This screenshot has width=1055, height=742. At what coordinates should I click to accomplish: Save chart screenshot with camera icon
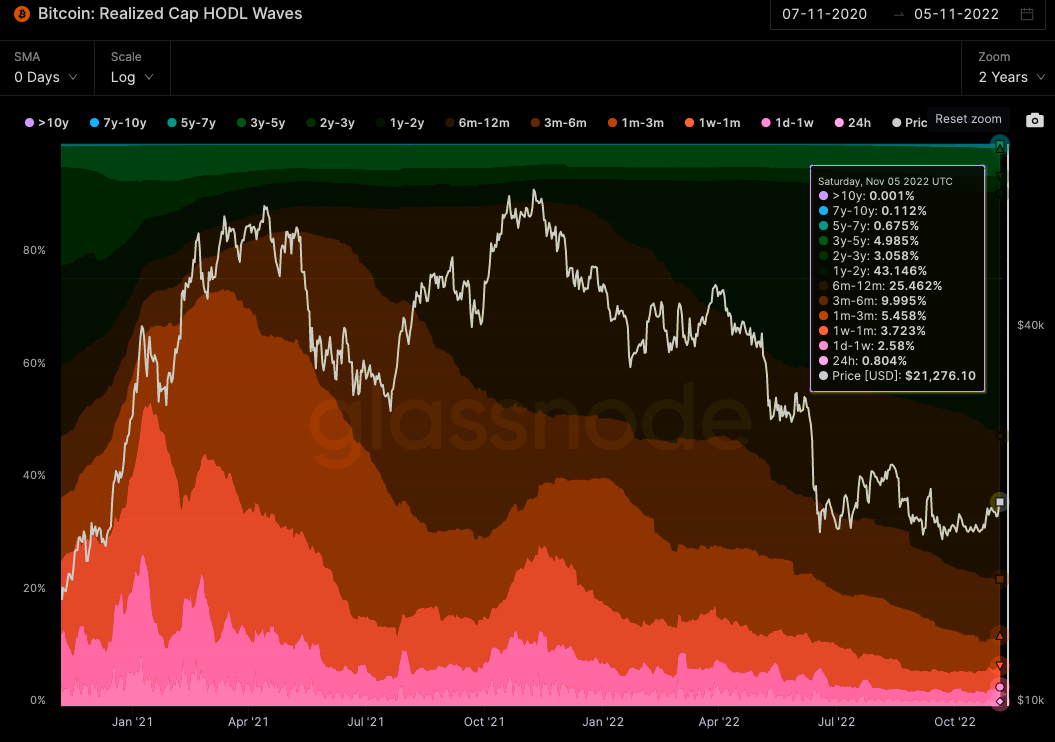[1035, 120]
